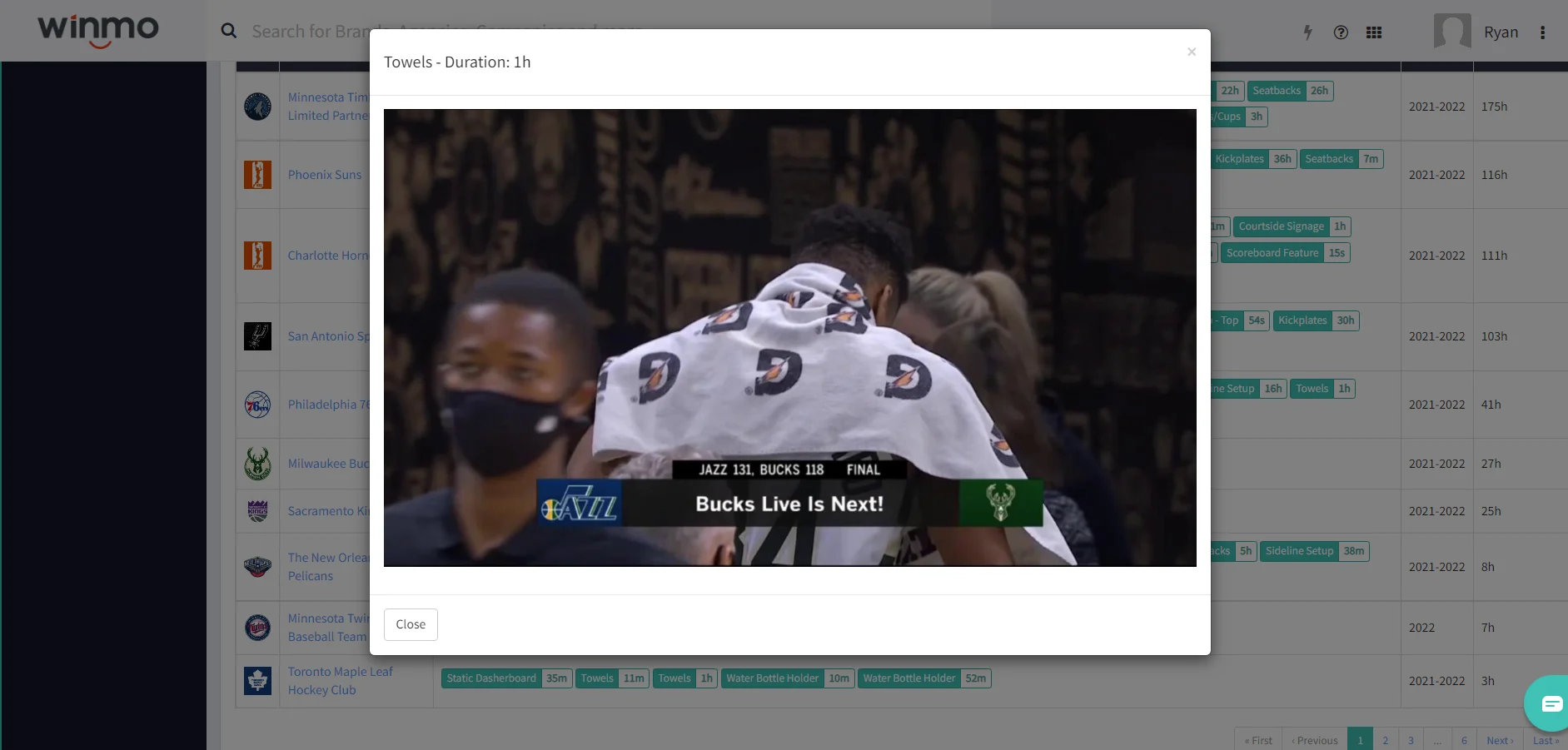Open Phoenix Suns team link
This screenshot has width=1568, height=750.
[325, 175]
